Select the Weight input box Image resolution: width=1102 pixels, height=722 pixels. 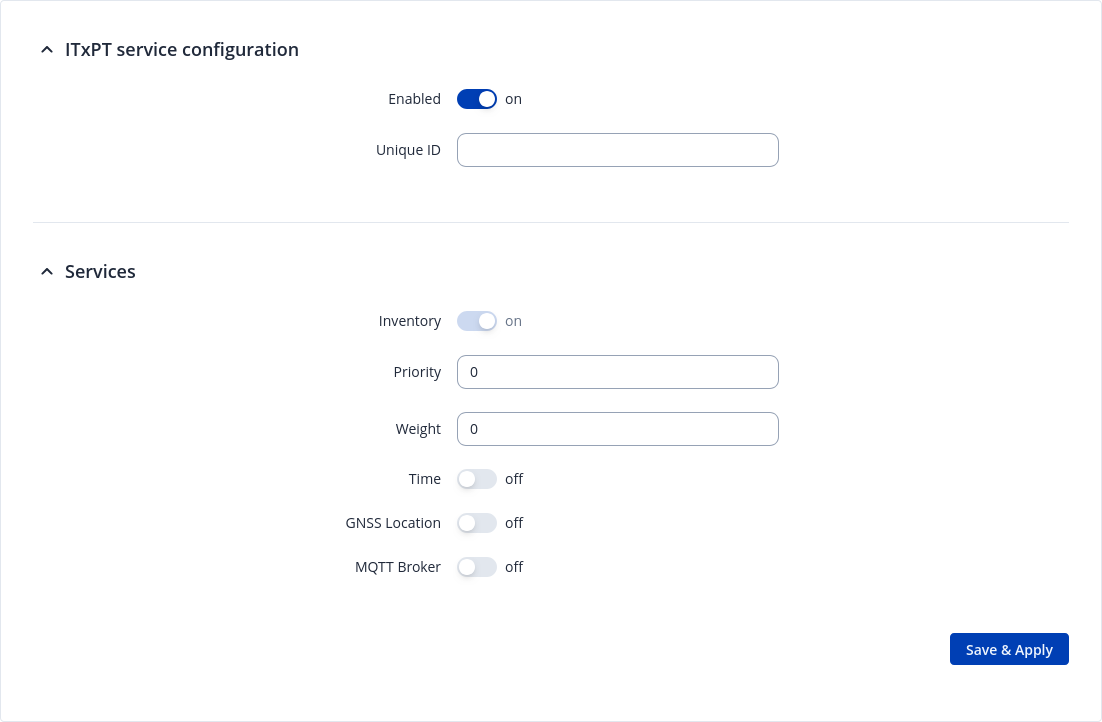coord(617,429)
